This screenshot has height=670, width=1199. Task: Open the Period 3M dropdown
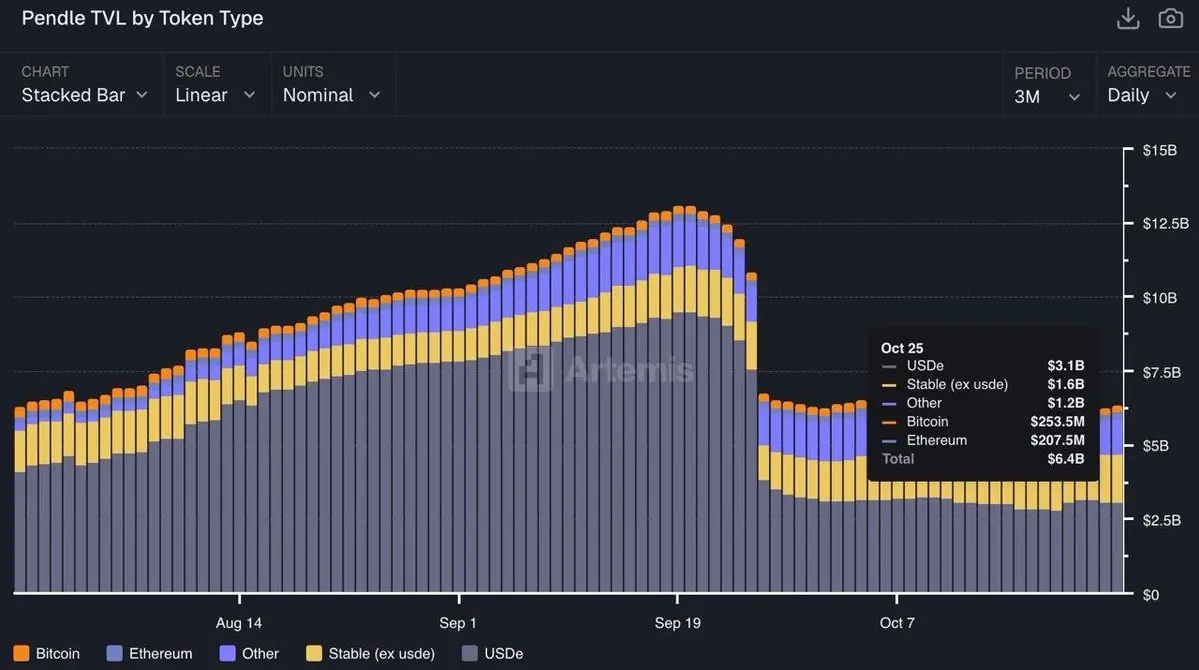(x=1047, y=96)
